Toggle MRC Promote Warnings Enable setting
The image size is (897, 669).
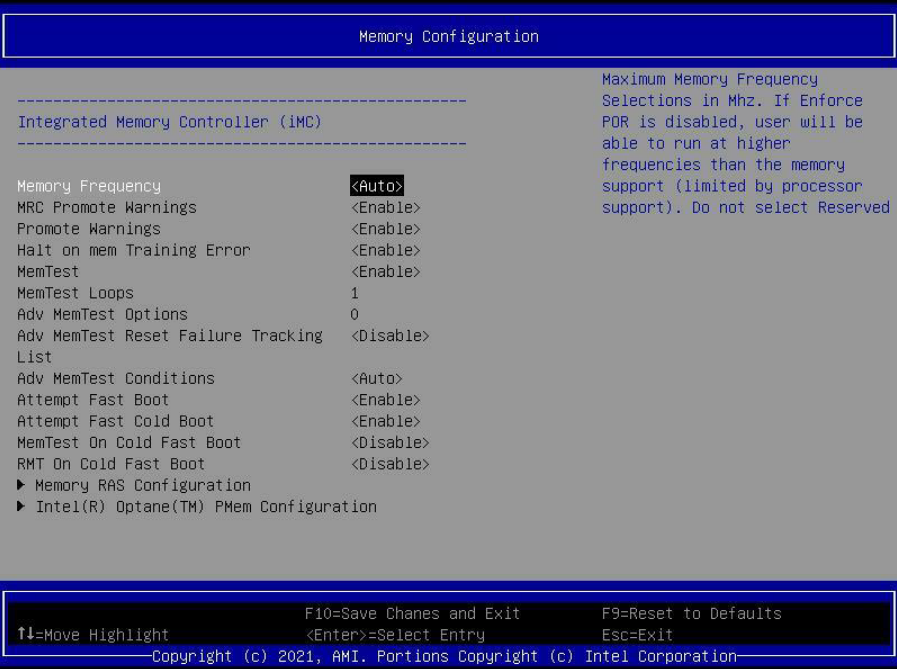click(386, 208)
